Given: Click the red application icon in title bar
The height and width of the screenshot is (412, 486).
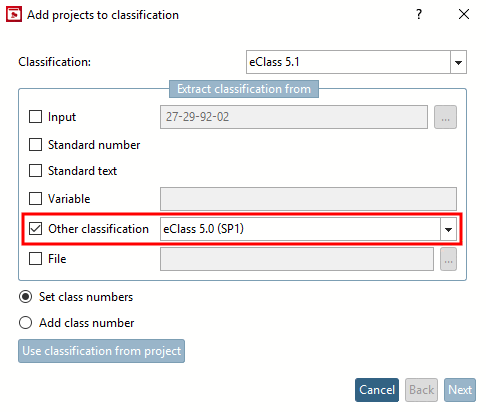Looking at the screenshot, I should point(14,15).
